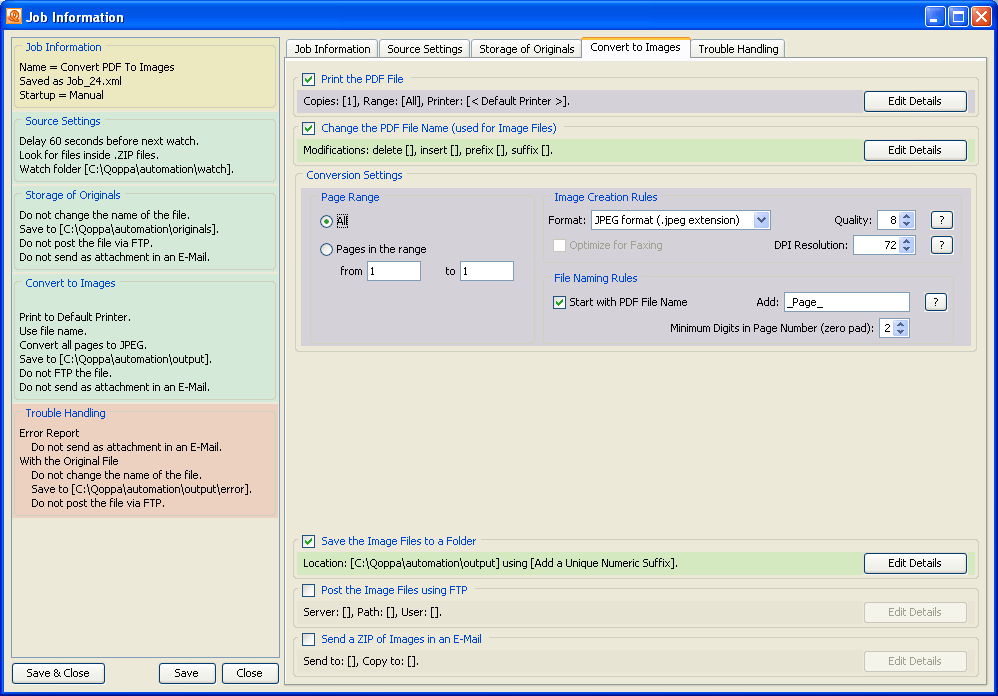Open the Job Information summary panel heading
998x696 pixels.
63,47
